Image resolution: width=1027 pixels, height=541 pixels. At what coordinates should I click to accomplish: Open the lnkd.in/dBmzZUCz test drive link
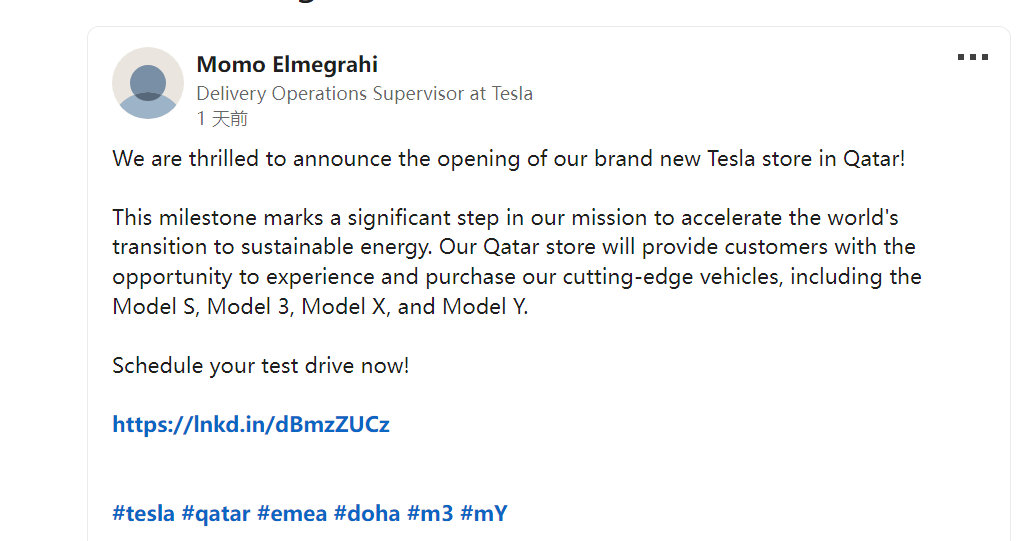[251, 424]
